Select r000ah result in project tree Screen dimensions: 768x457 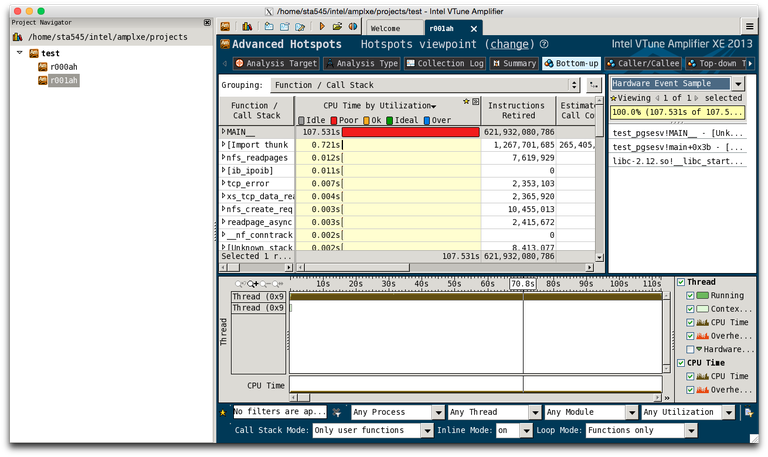pyautogui.click(x=63, y=66)
